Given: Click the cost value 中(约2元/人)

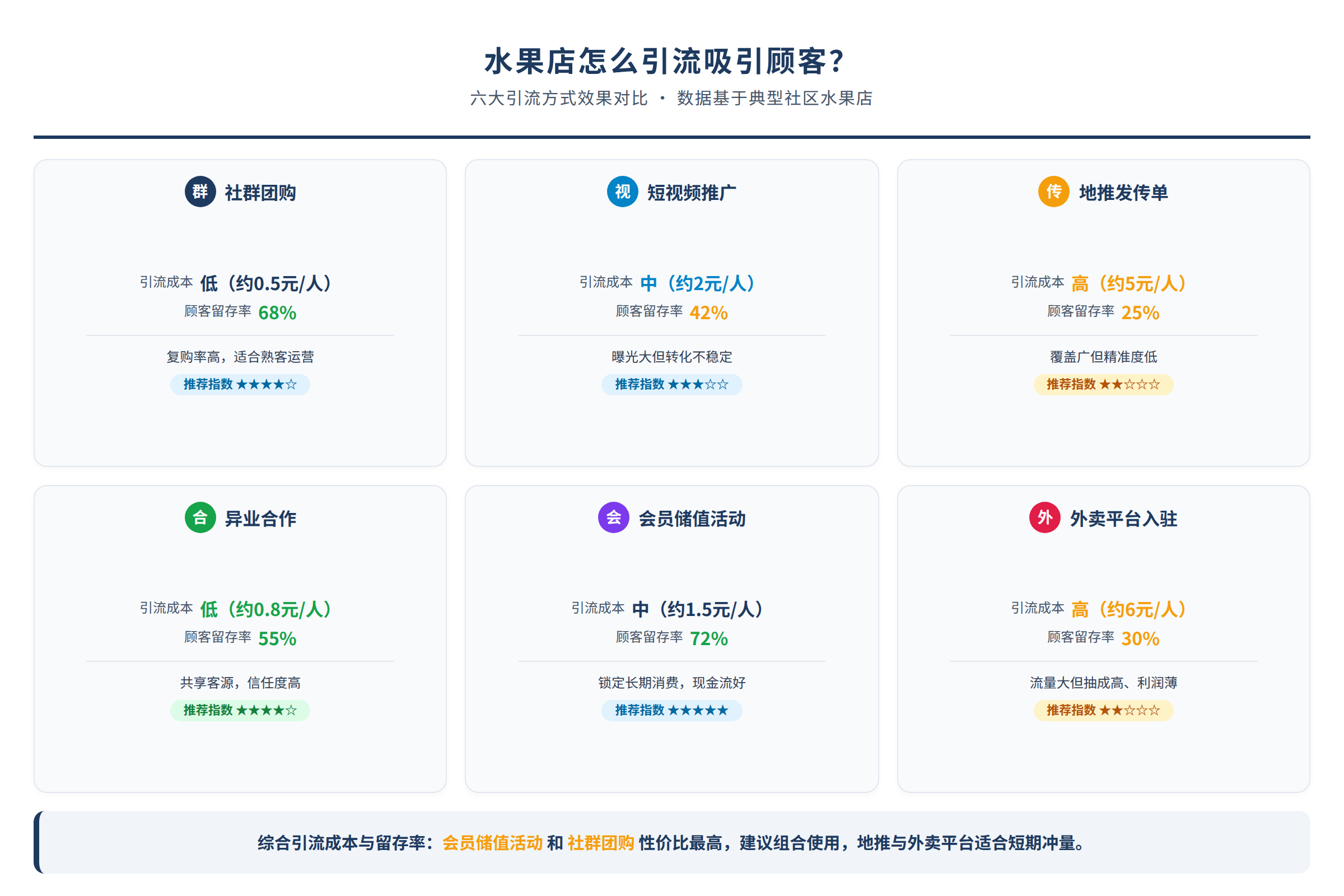Looking at the screenshot, I should pos(697,283).
